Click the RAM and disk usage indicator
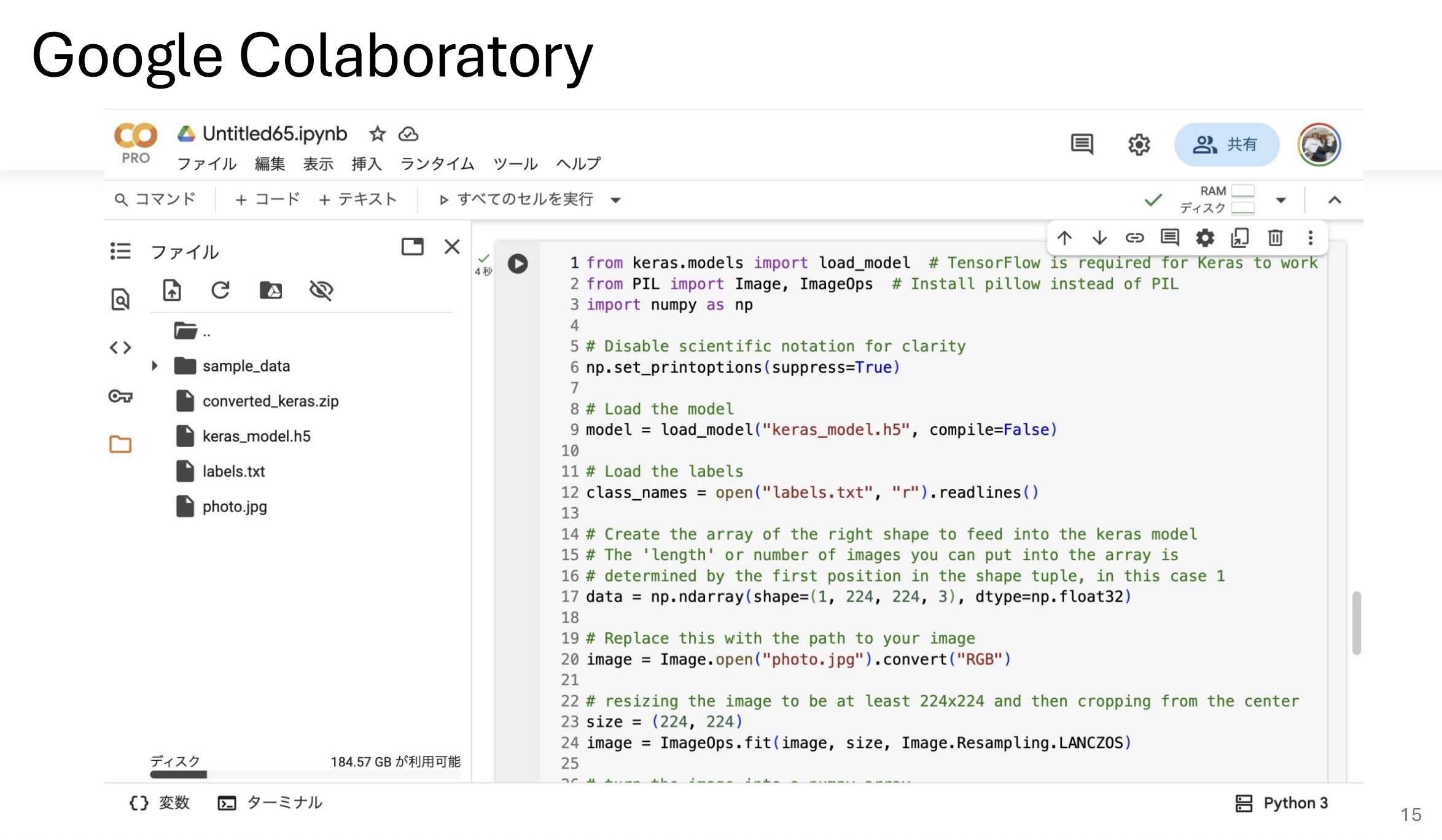This screenshot has width=1442, height=840. click(1217, 200)
